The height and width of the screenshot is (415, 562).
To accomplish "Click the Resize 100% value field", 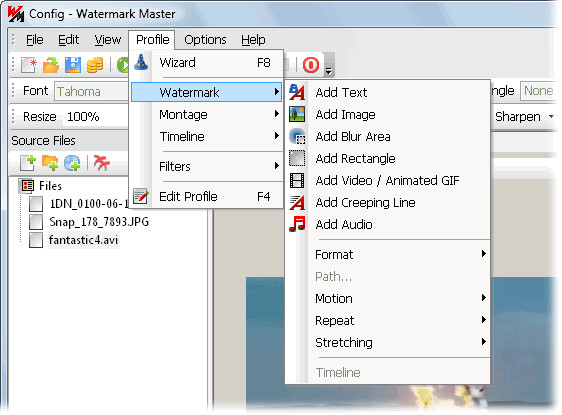I will (95, 116).
